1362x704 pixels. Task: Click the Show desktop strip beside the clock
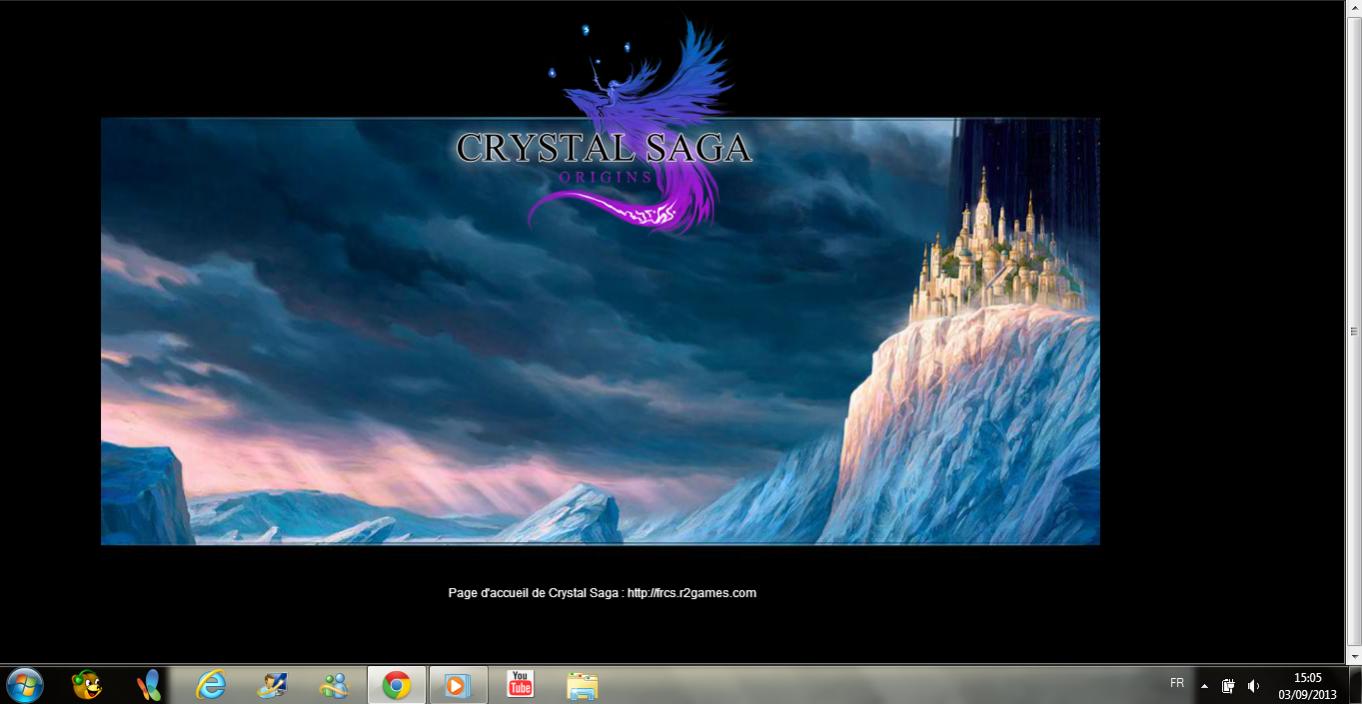click(1356, 686)
